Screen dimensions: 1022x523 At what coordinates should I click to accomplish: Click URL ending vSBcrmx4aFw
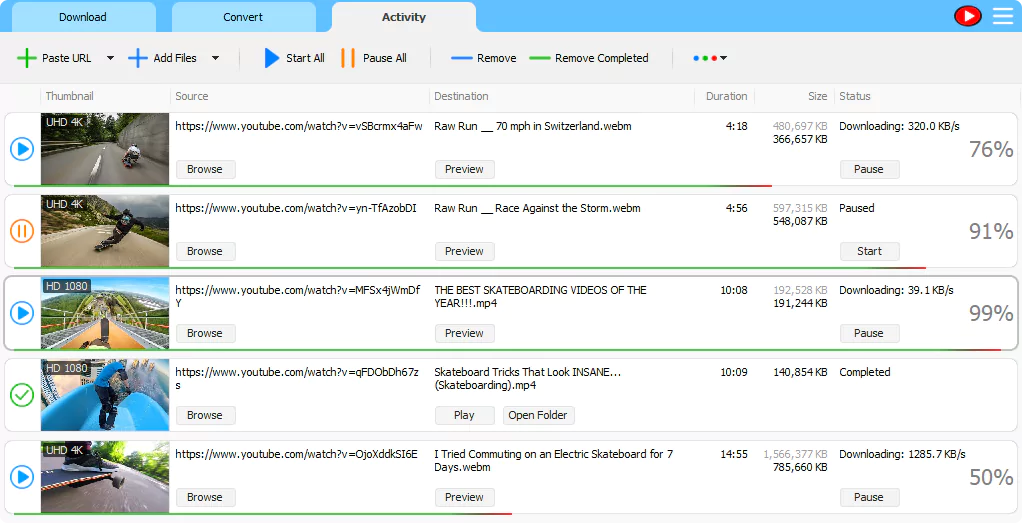point(299,127)
